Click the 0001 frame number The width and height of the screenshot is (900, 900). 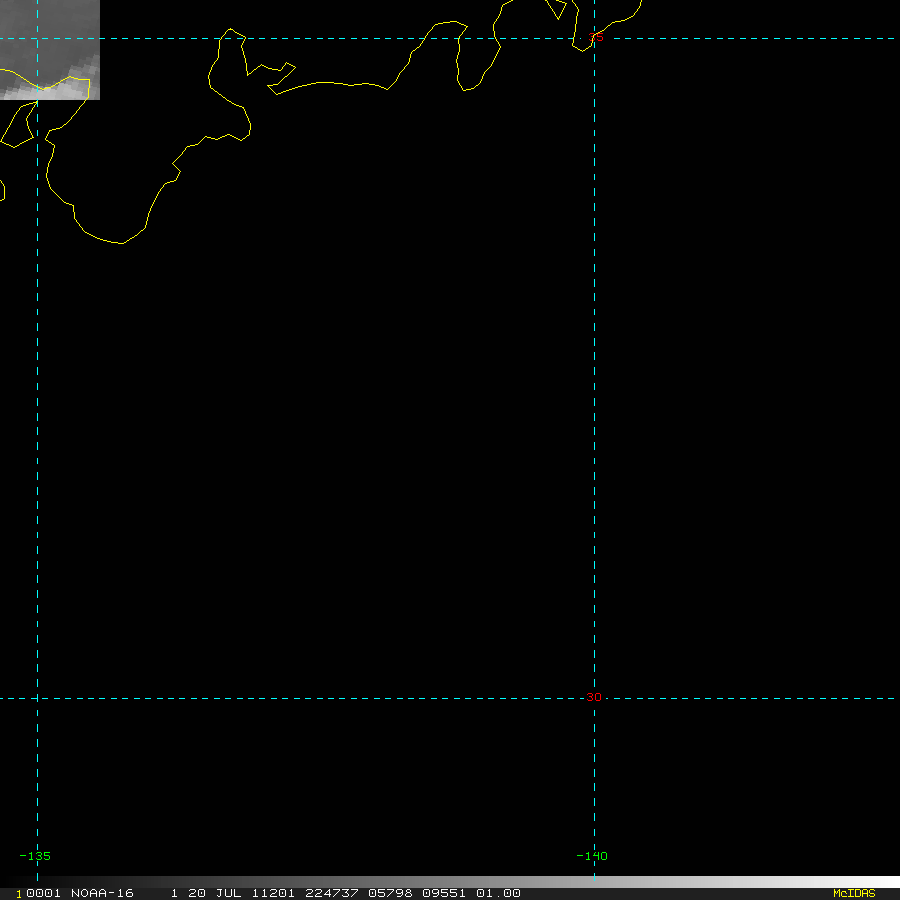point(43,893)
